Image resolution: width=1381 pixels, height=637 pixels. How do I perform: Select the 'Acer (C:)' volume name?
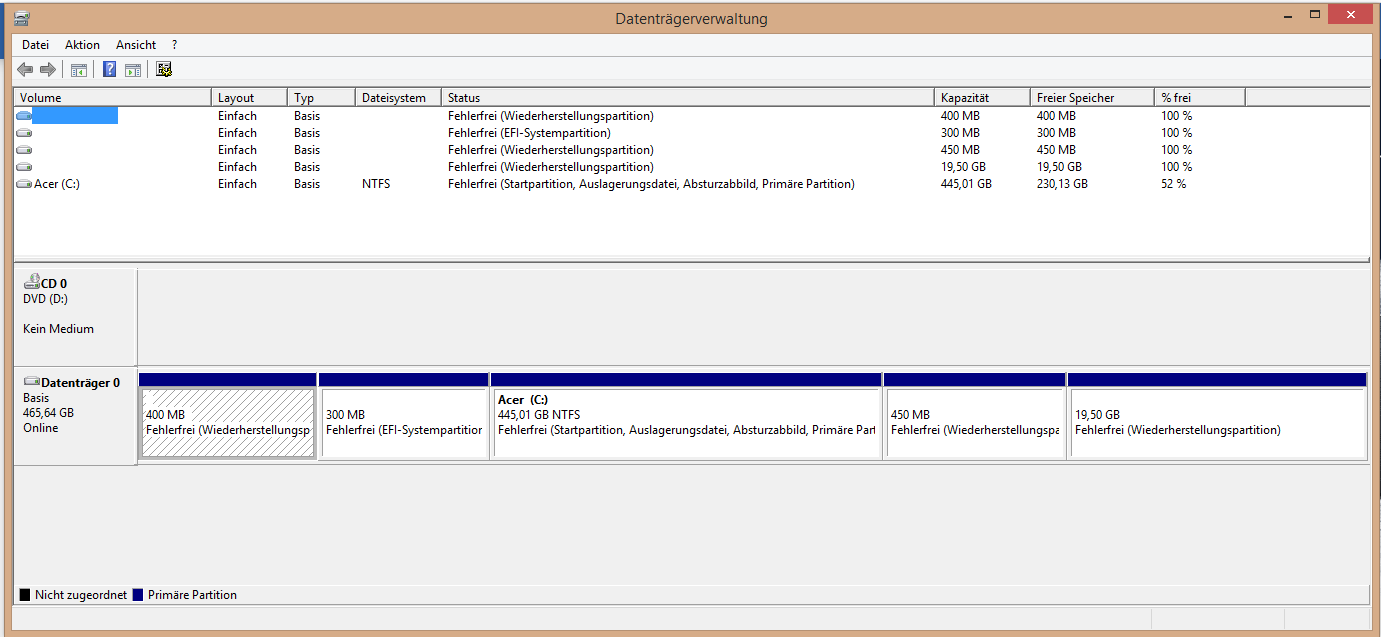[57, 184]
